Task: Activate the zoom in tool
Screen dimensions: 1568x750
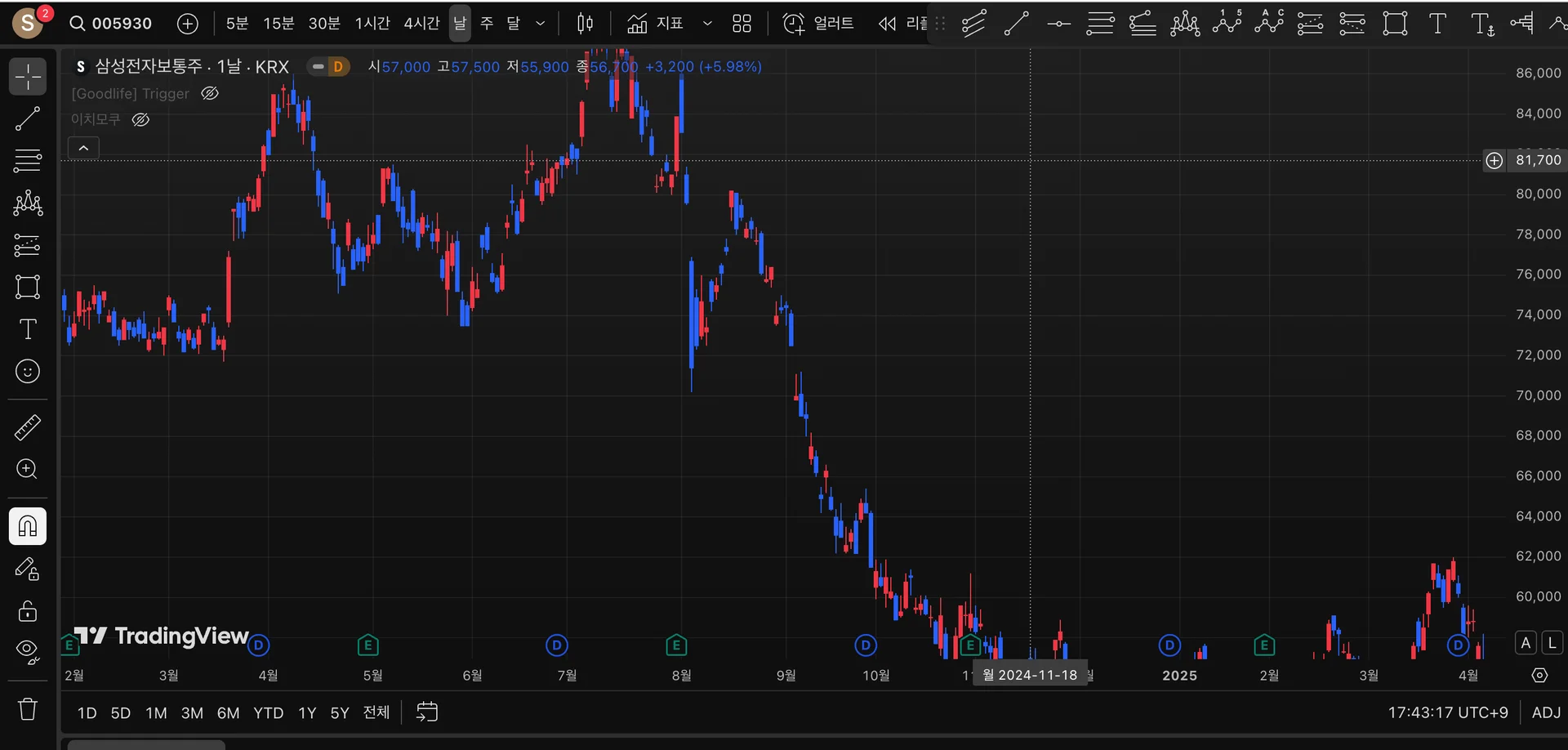Action: (x=28, y=469)
